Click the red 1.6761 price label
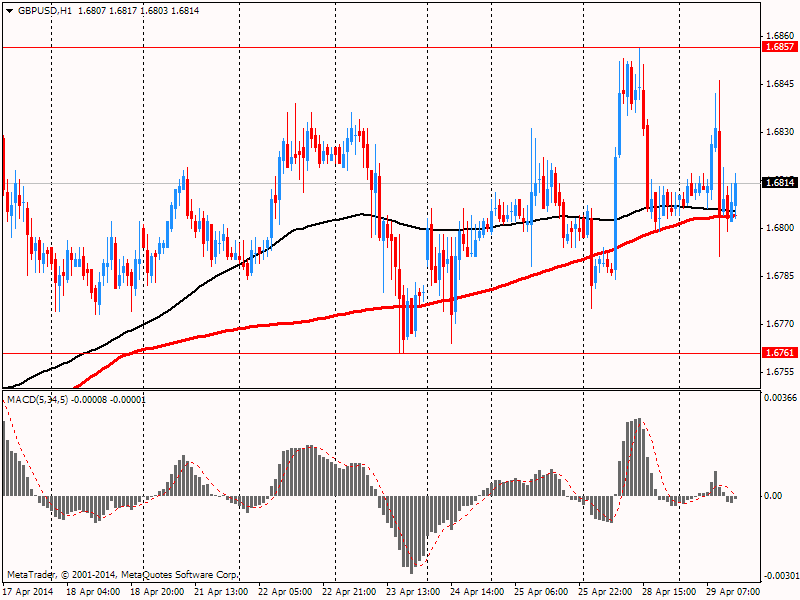The height and width of the screenshot is (600, 800). (778, 353)
